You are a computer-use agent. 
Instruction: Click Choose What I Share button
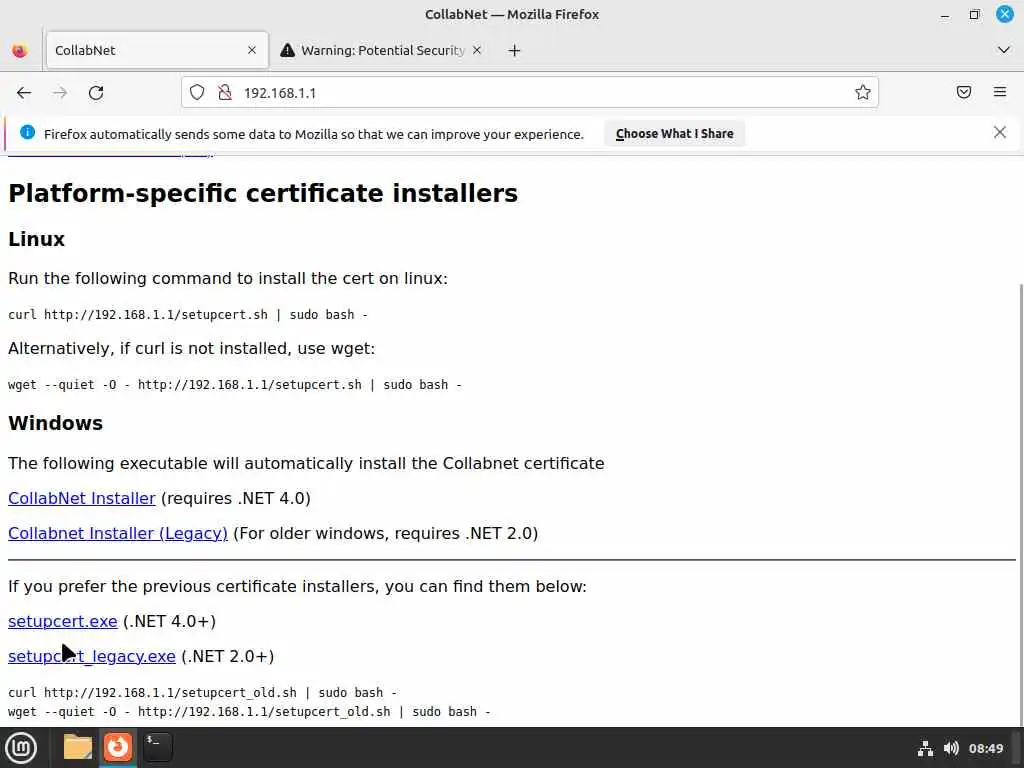tap(674, 133)
